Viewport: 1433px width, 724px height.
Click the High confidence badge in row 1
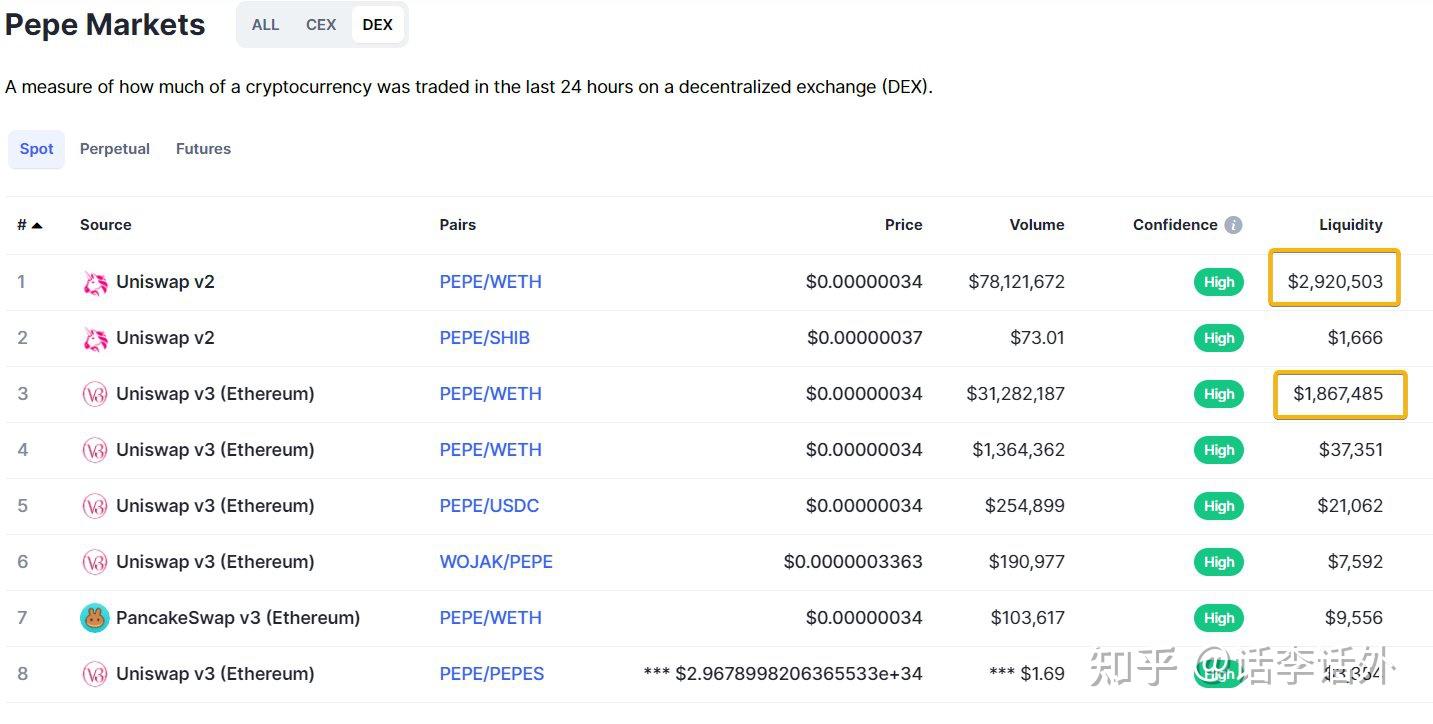[1218, 282]
